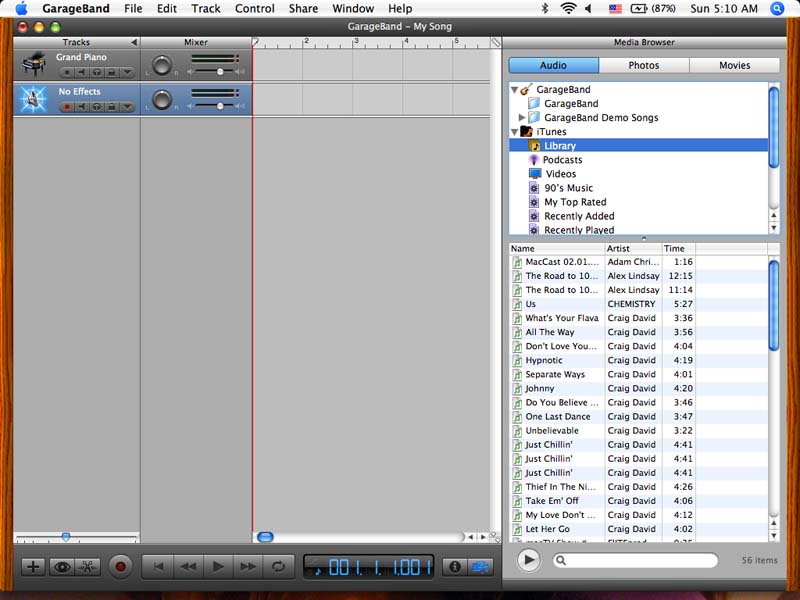Open the Control menu
Image resolution: width=800 pixels, height=600 pixels.
click(x=255, y=9)
